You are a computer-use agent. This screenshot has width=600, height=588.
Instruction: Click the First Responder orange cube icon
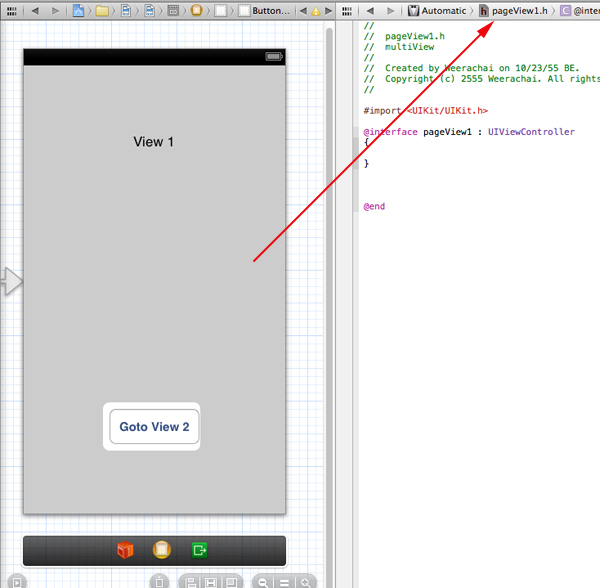125,550
